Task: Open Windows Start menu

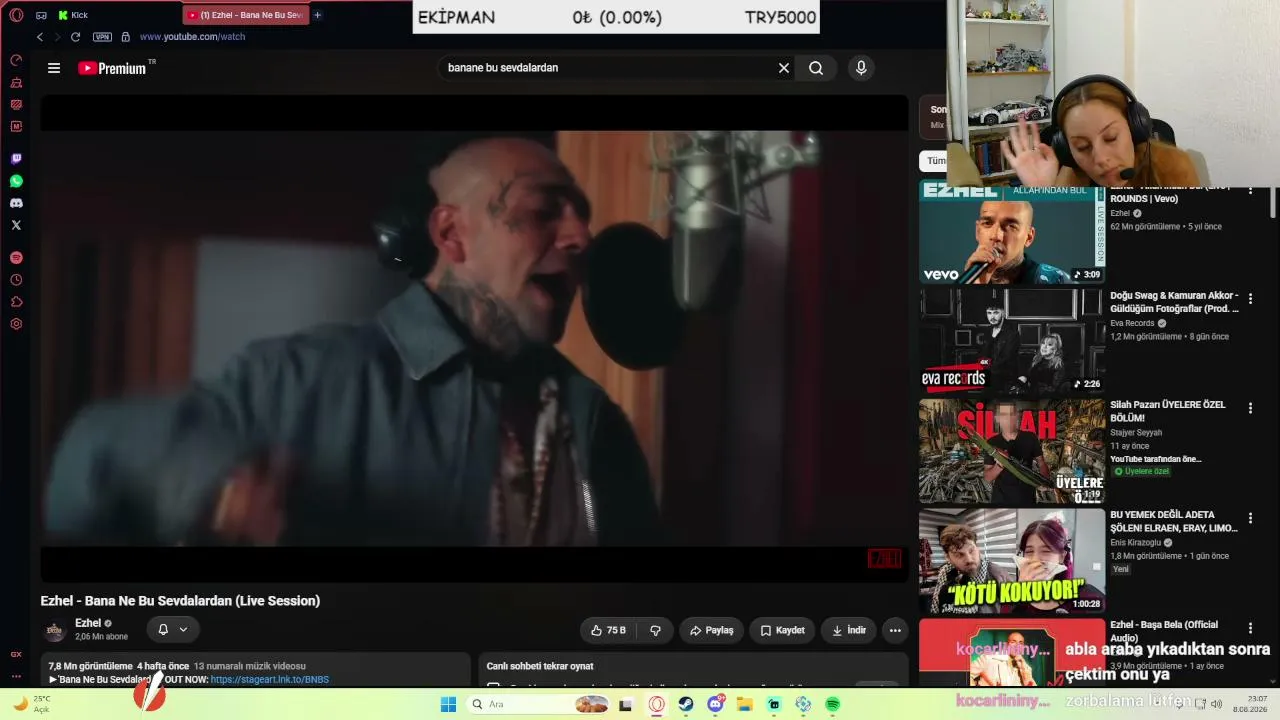Action: click(448, 704)
